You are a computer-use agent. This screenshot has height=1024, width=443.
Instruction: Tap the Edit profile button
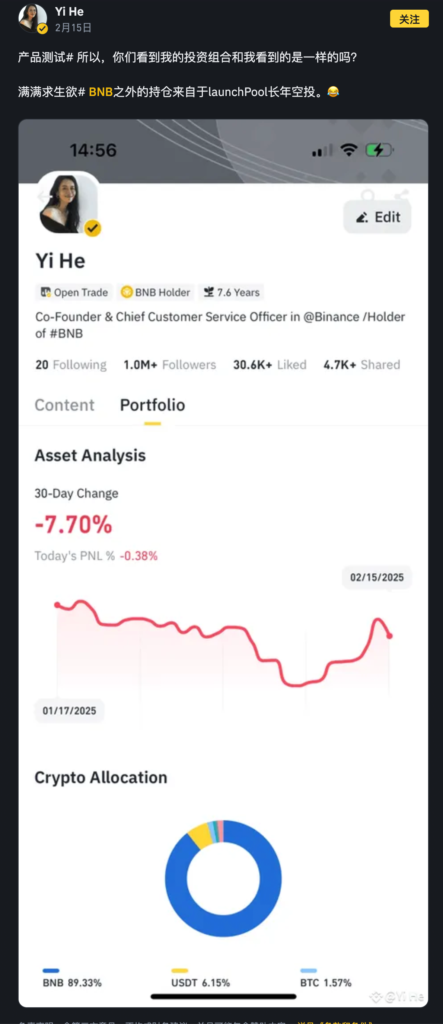coord(378,217)
